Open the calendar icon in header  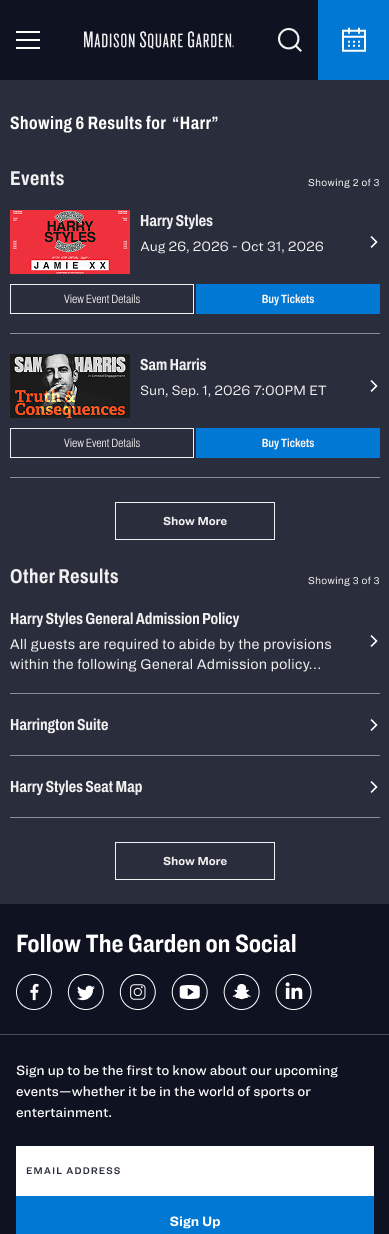[354, 40]
